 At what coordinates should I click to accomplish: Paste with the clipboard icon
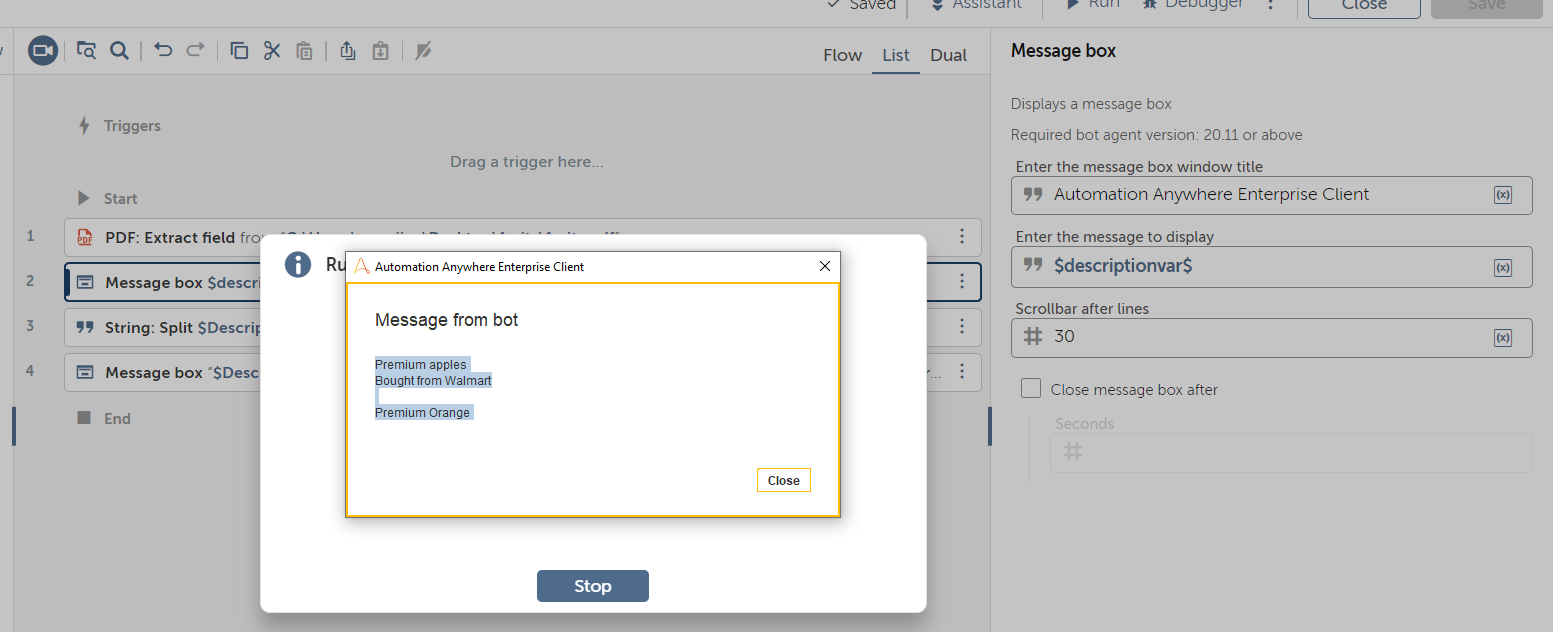tap(305, 51)
